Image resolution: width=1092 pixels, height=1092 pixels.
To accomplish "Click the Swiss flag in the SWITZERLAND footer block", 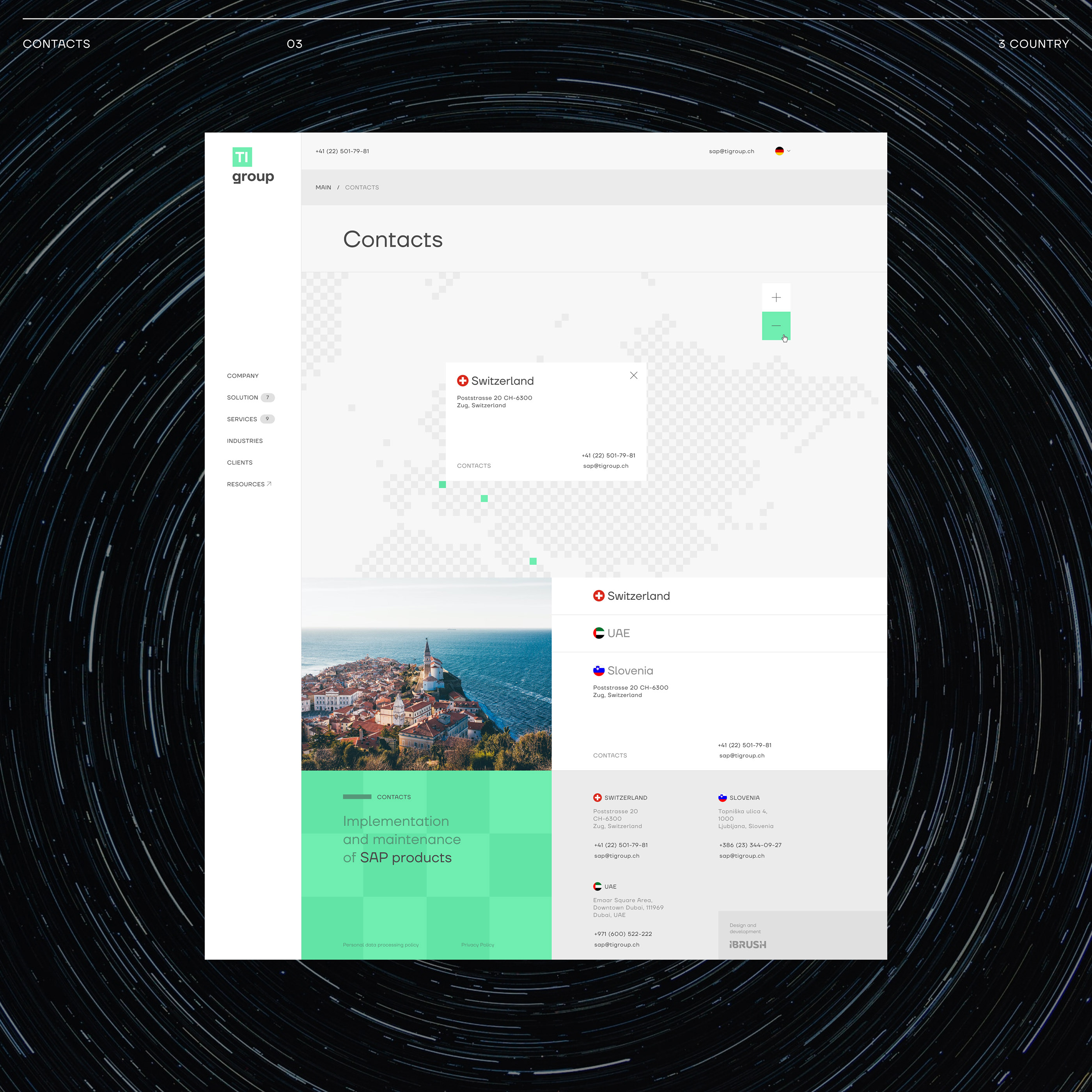I will pyautogui.click(x=597, y=798).
